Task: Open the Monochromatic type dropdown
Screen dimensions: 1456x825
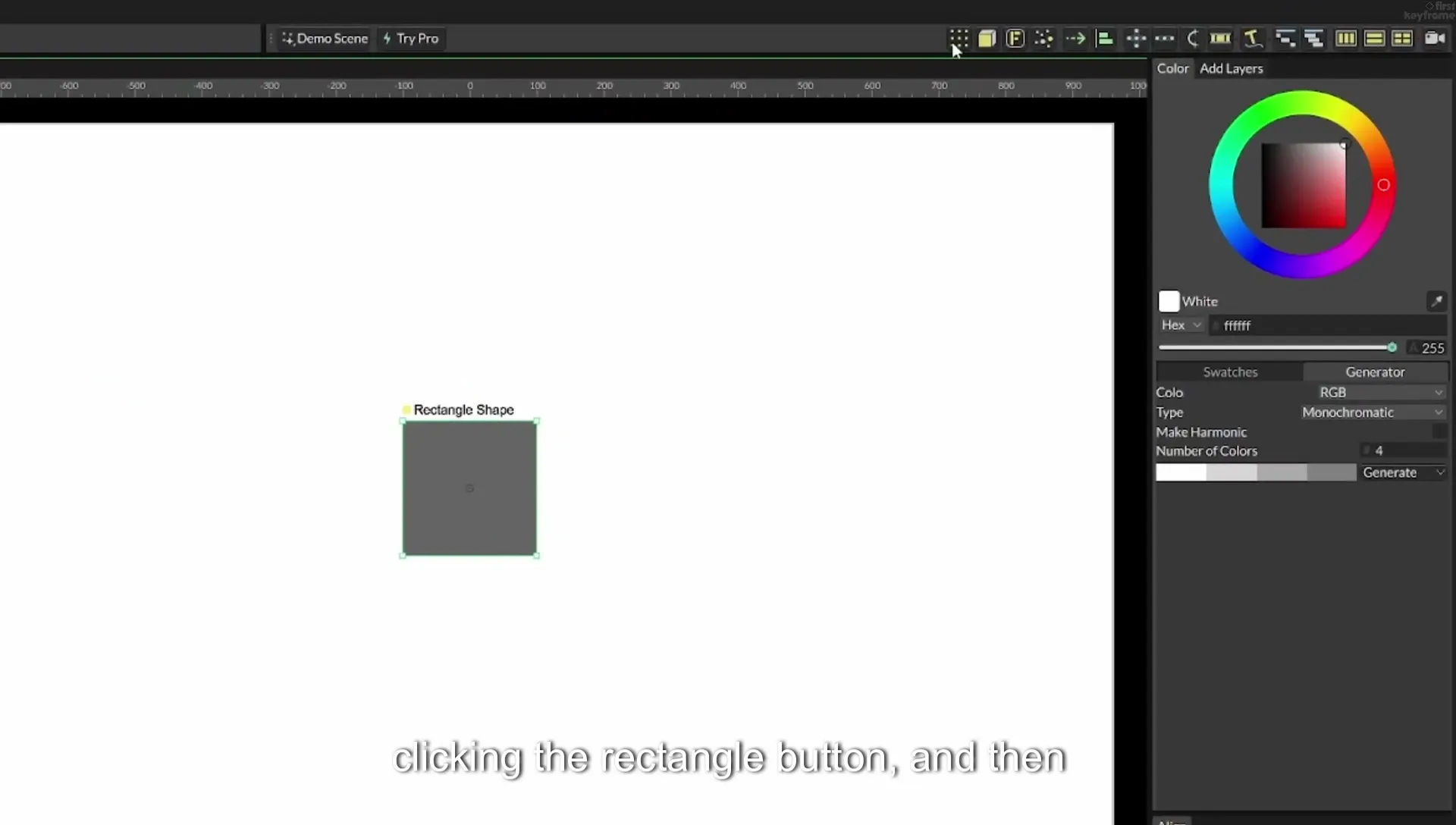Action: [1374, 412]
